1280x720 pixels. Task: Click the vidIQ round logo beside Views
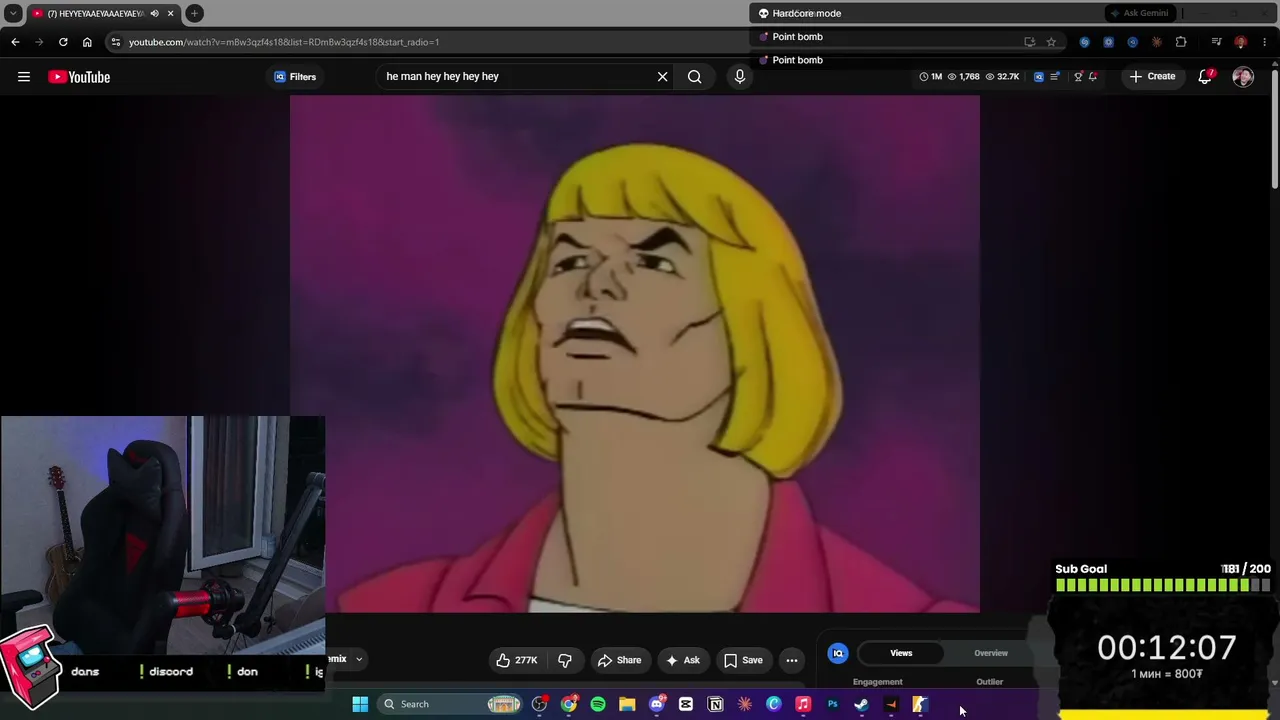[838, 653]
